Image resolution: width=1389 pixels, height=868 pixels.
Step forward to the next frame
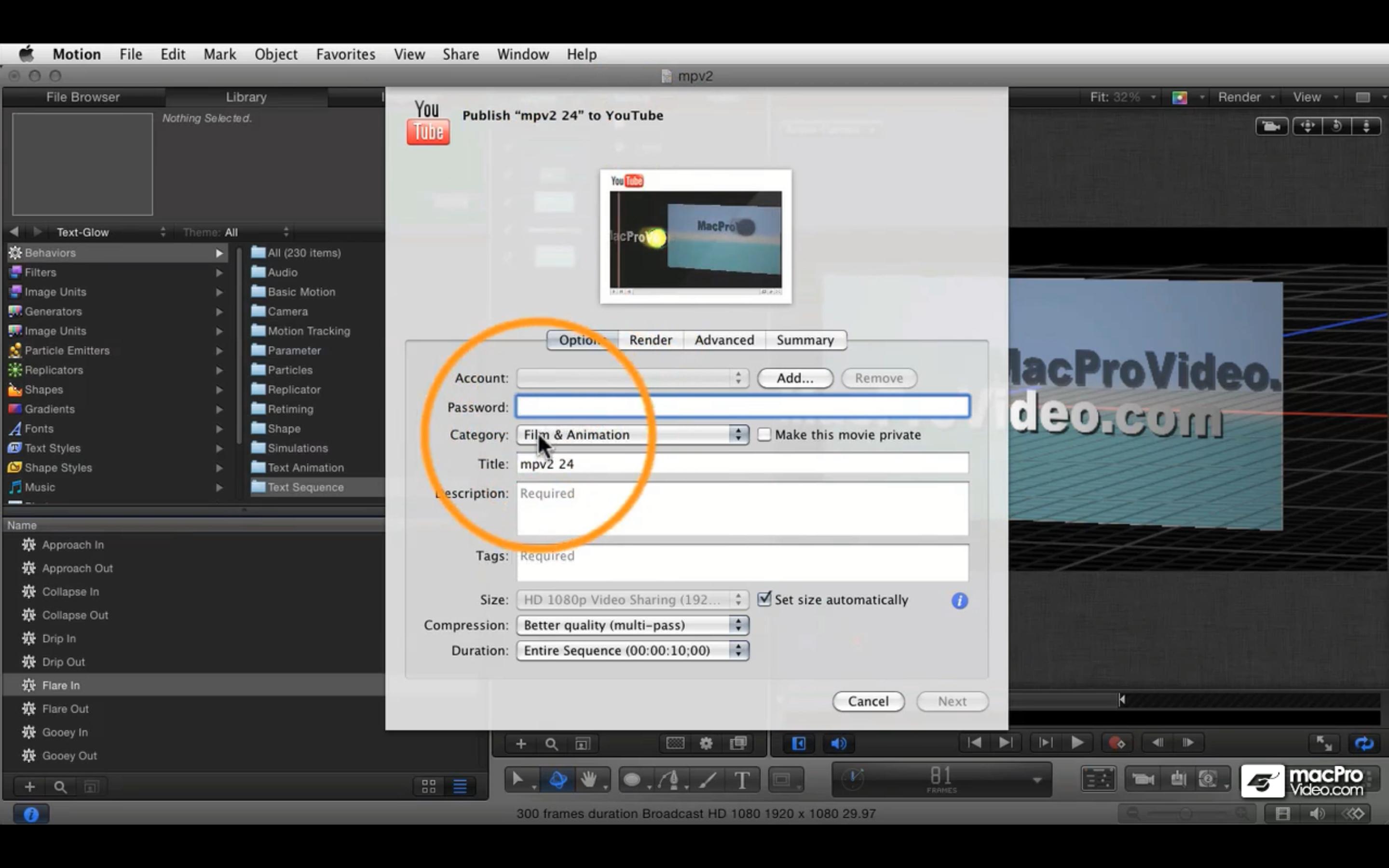pyautogui.click(x=1188, y=743)
